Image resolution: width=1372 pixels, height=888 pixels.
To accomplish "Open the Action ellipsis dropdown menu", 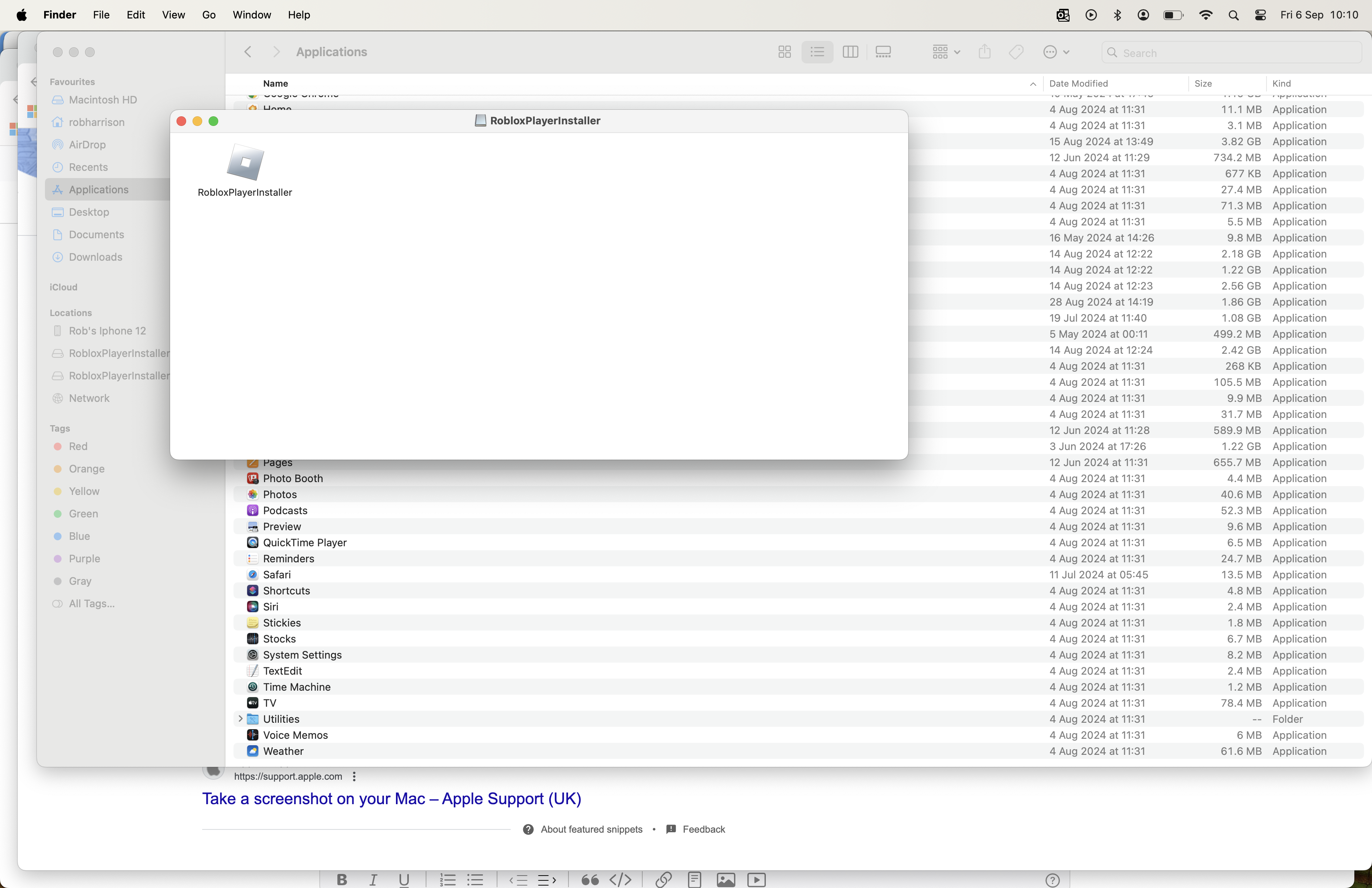I will 1056,53.
